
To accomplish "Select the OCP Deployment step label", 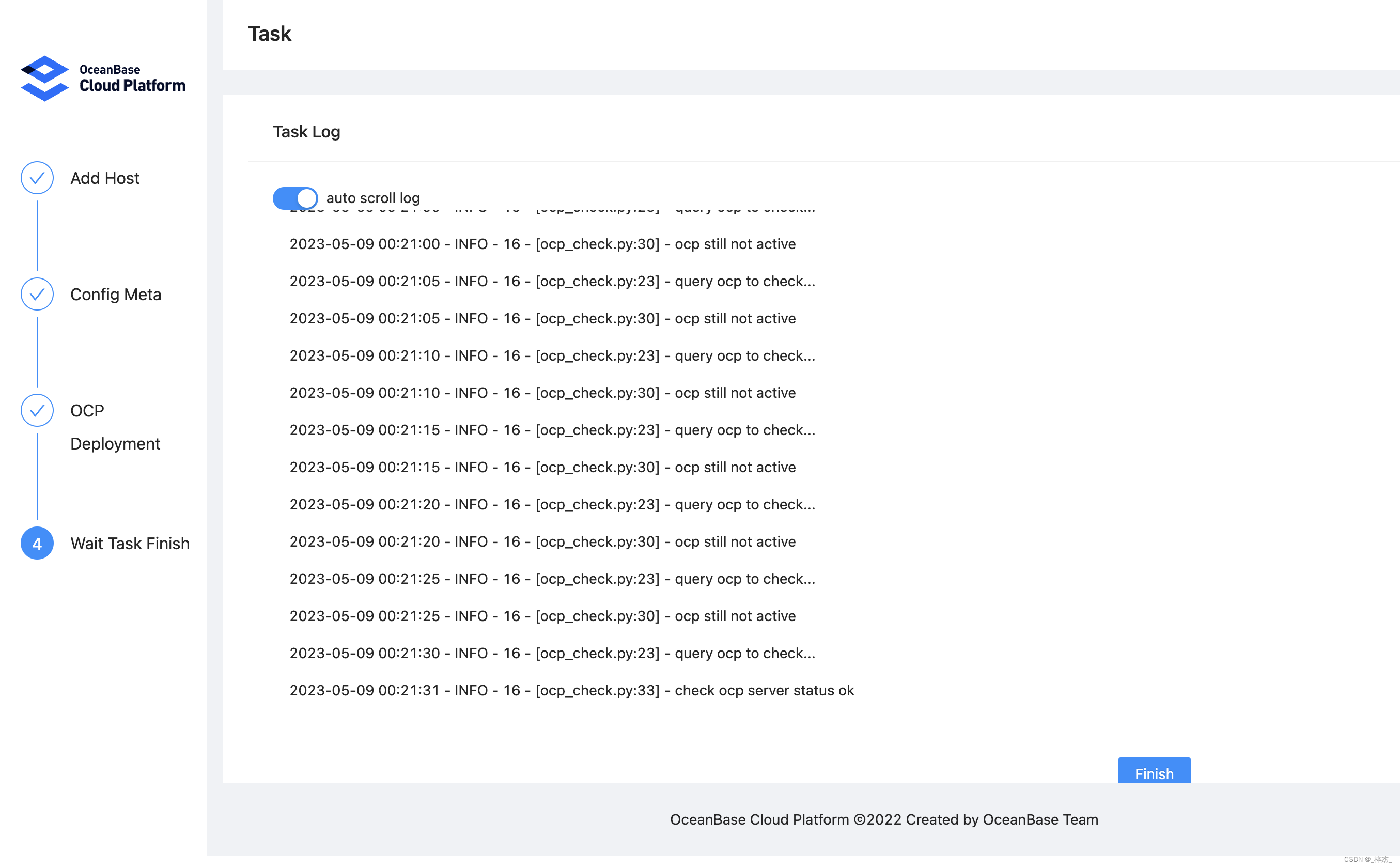I will click(115, 427).
